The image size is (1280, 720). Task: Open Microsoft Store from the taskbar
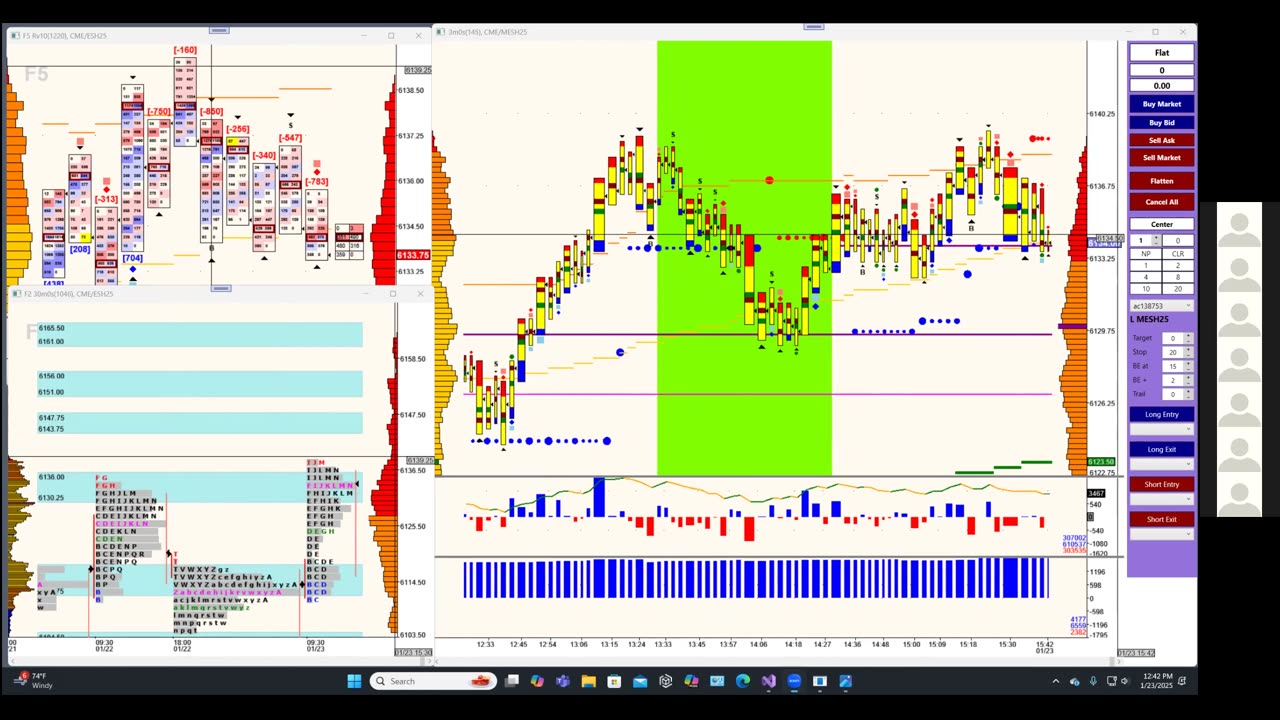pyautogui.click(x=614, y=681)
